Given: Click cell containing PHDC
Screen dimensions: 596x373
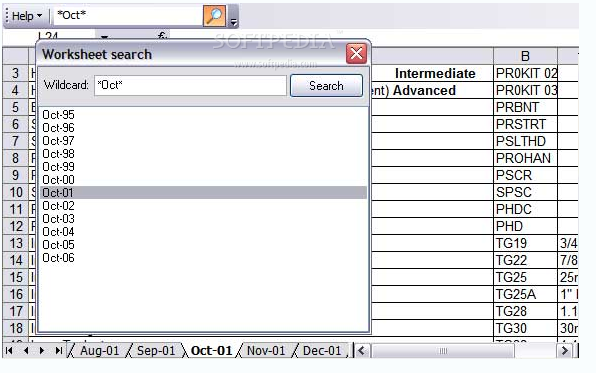Looking at the screenshot, I should pyautogui.click(x=525, y=209).
